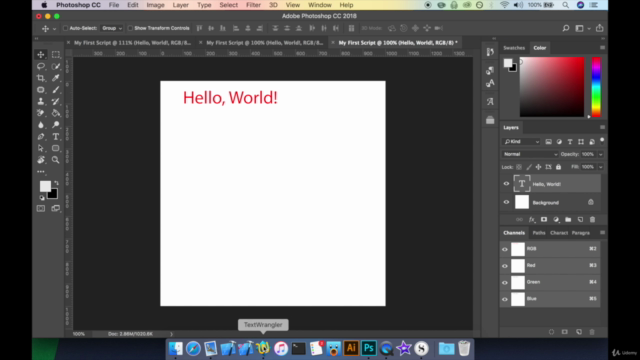Click the vertical hue spectrum slider

596,87
